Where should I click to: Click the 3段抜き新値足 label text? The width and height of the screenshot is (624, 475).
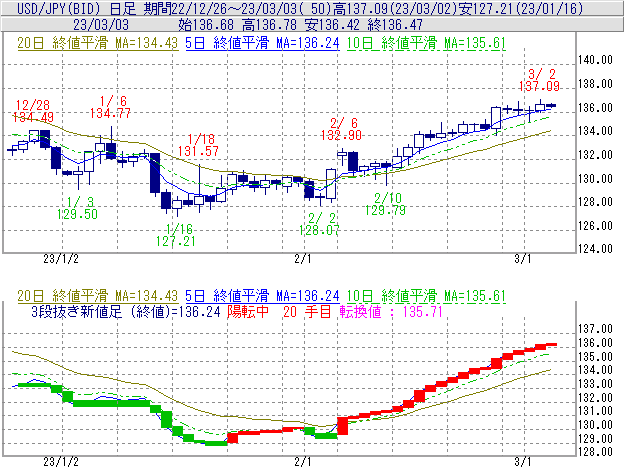point(76,311)
